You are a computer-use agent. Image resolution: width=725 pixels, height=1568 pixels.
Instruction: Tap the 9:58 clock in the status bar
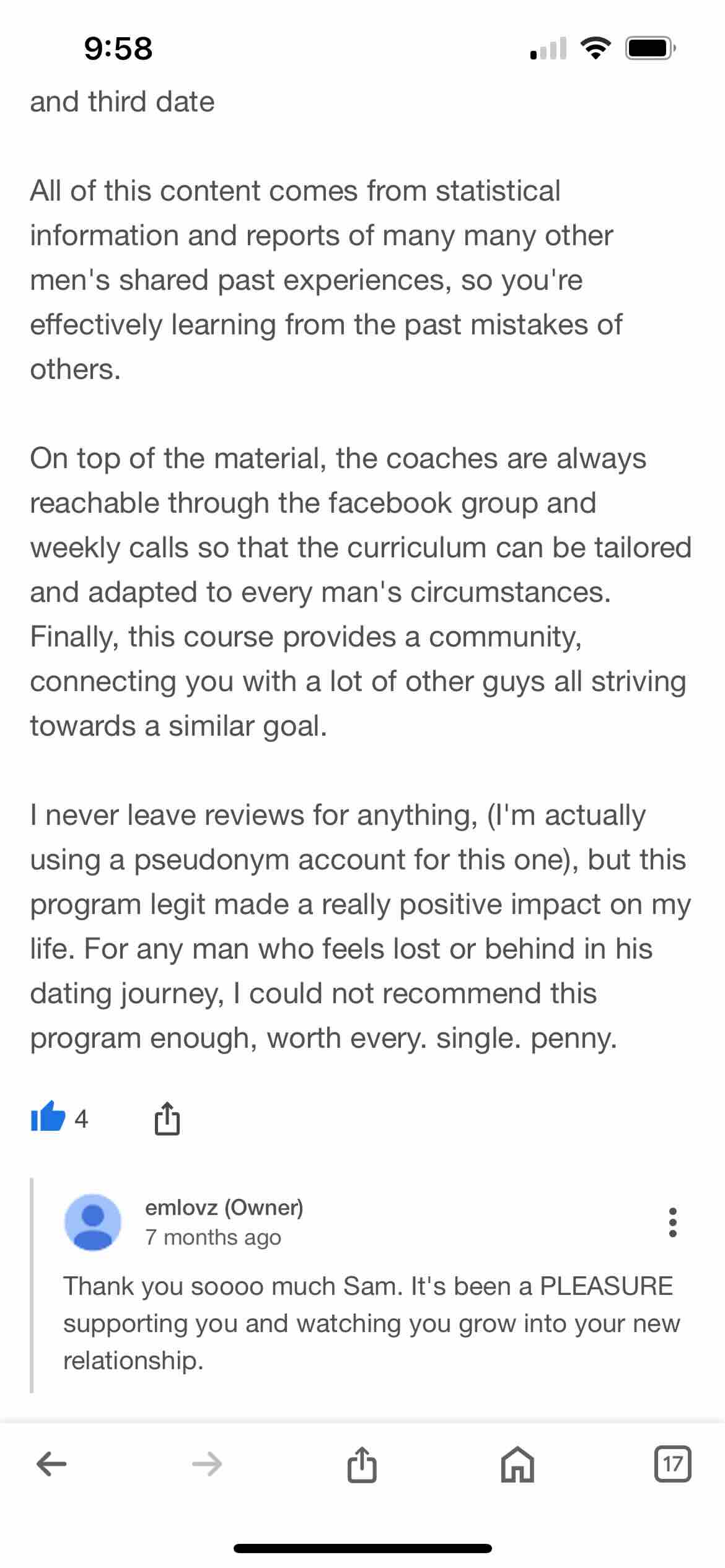click(x=118, y=48)
